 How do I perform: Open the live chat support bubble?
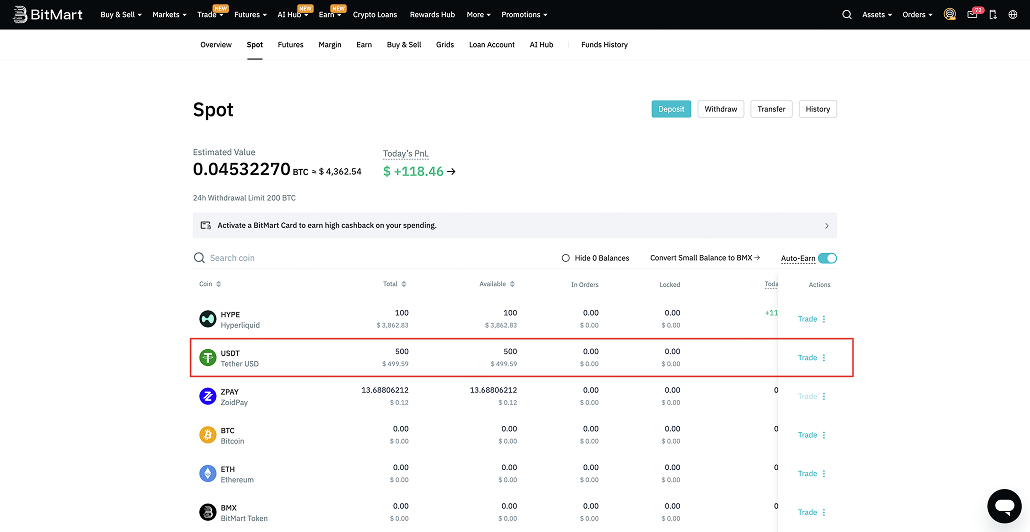tap(1004, 506)
